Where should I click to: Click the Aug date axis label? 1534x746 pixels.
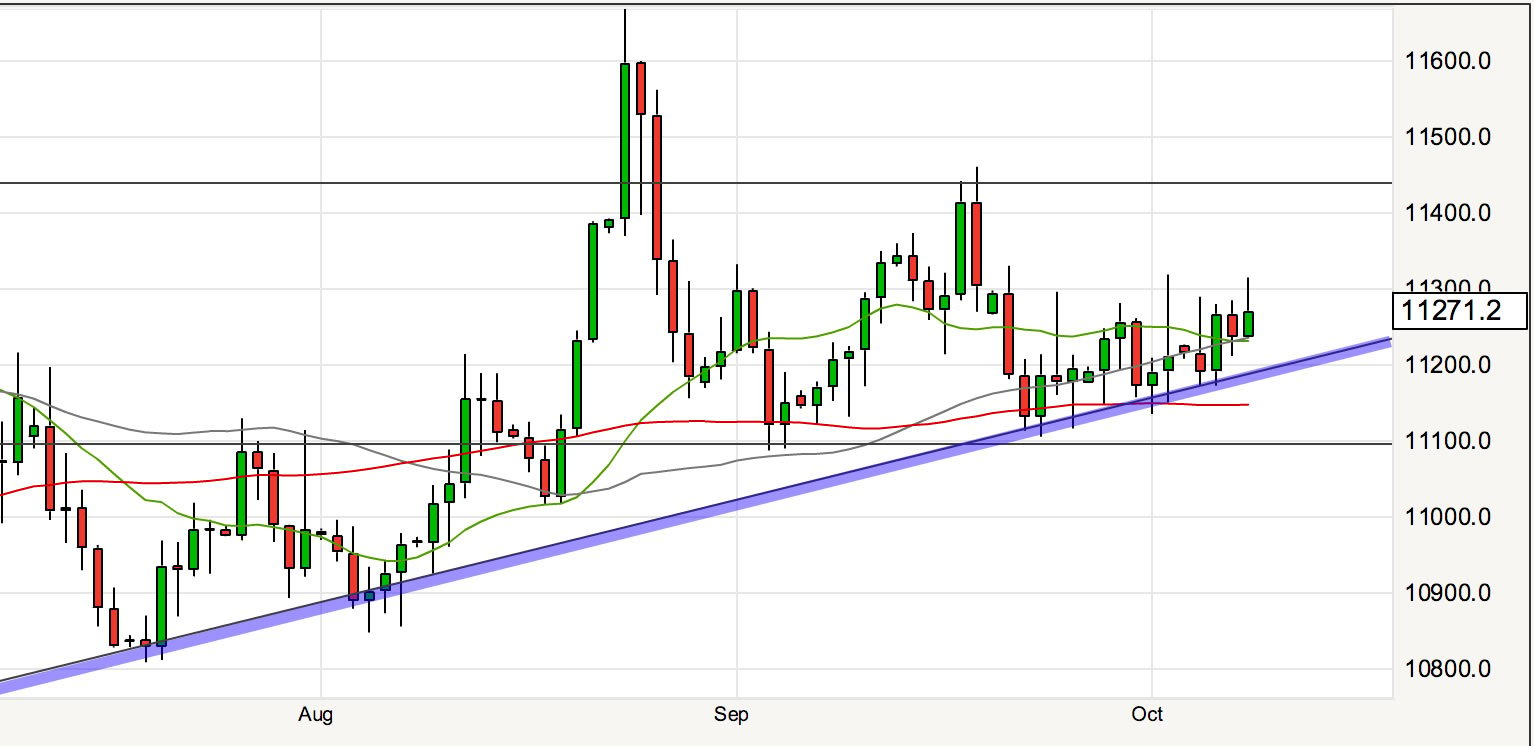315,715
